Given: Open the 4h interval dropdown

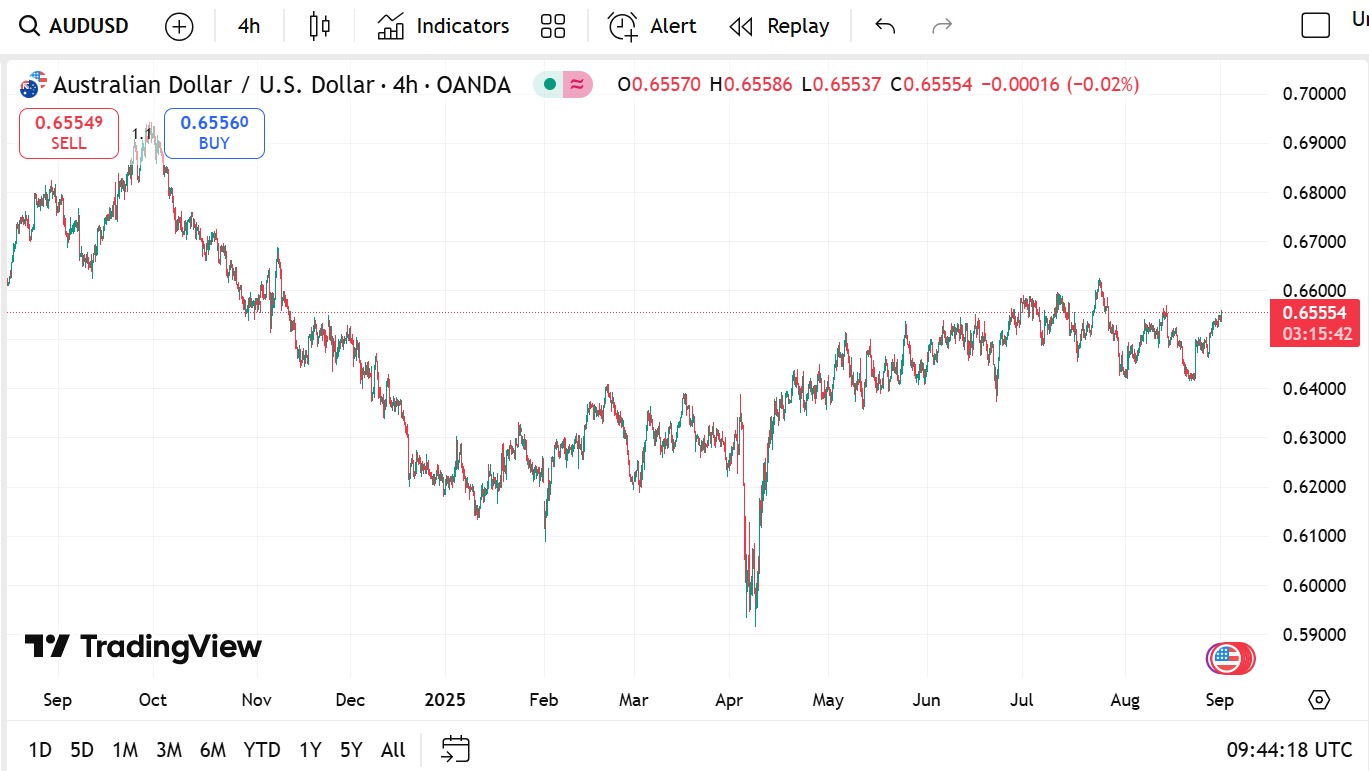Looking at the screenshot, I should (x=249, y=26).
